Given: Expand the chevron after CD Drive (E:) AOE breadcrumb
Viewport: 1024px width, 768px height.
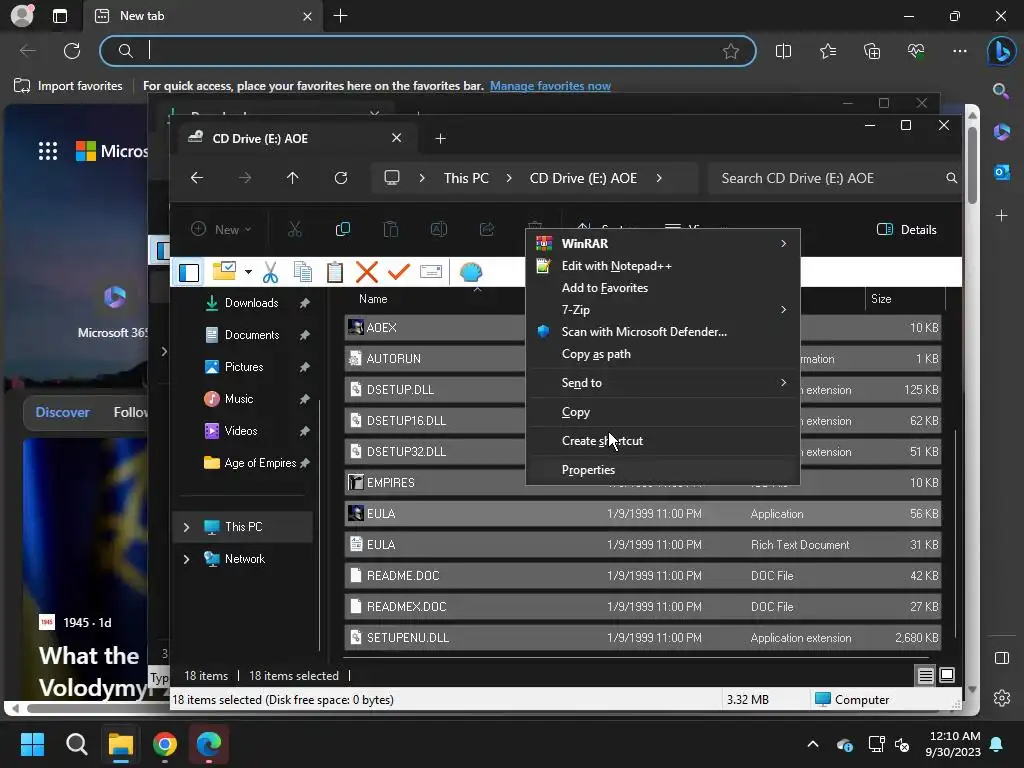Looking at the screenshot, I should click(x=659, y=178).
